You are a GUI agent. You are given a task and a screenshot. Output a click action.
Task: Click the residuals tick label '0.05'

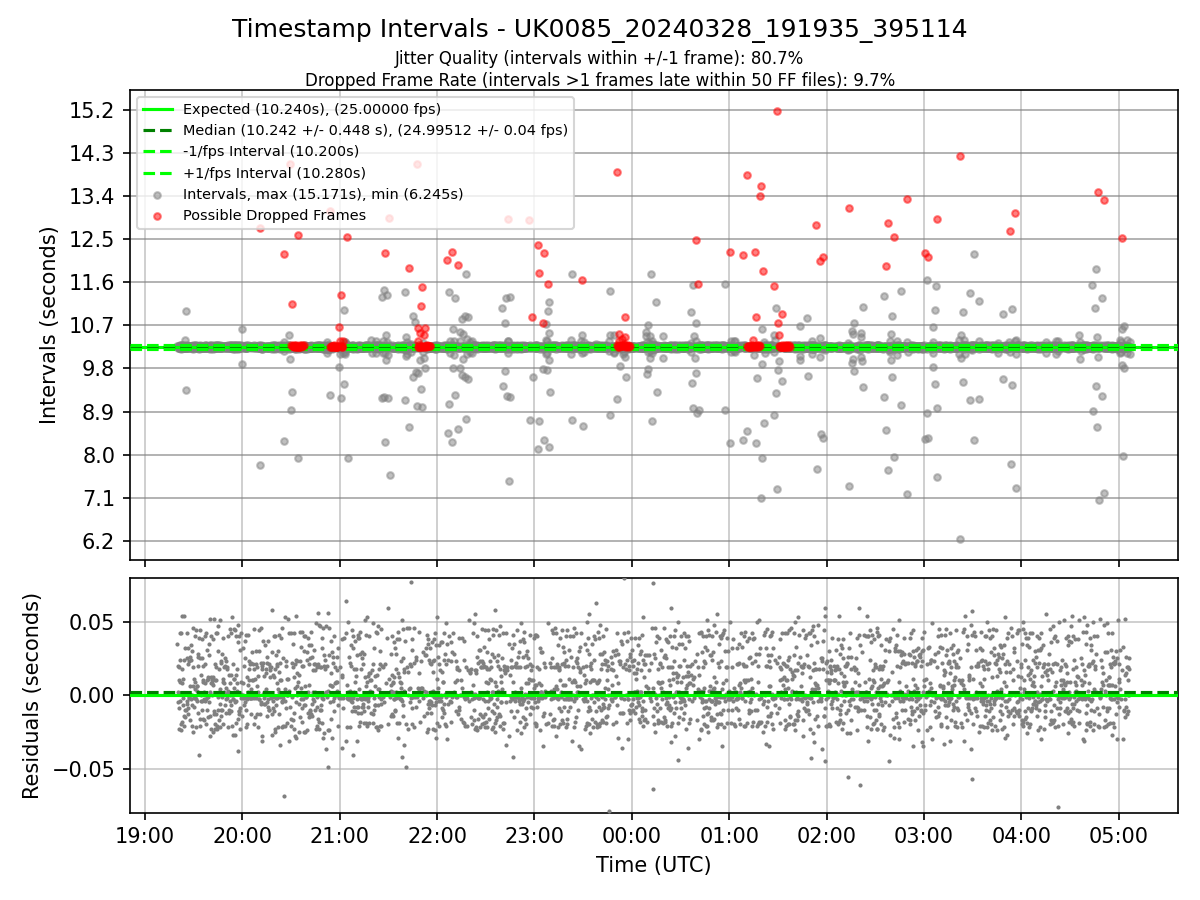click(92, 622)
